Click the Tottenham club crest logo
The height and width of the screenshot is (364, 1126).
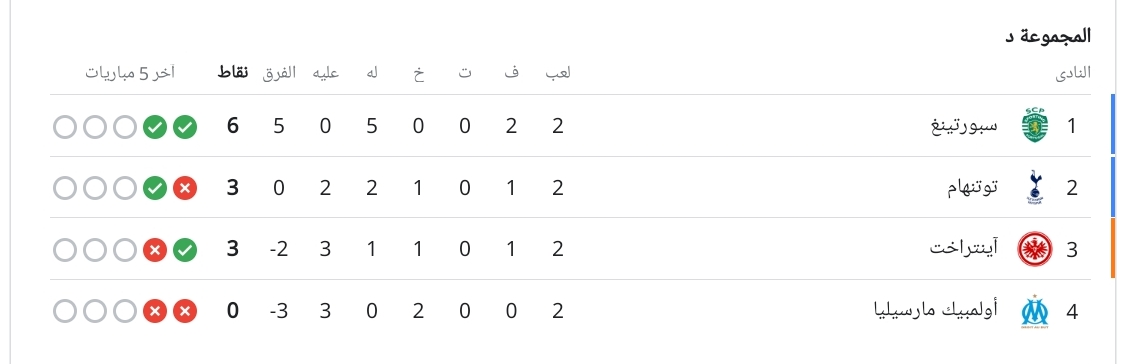click(x=1035, y=188)
